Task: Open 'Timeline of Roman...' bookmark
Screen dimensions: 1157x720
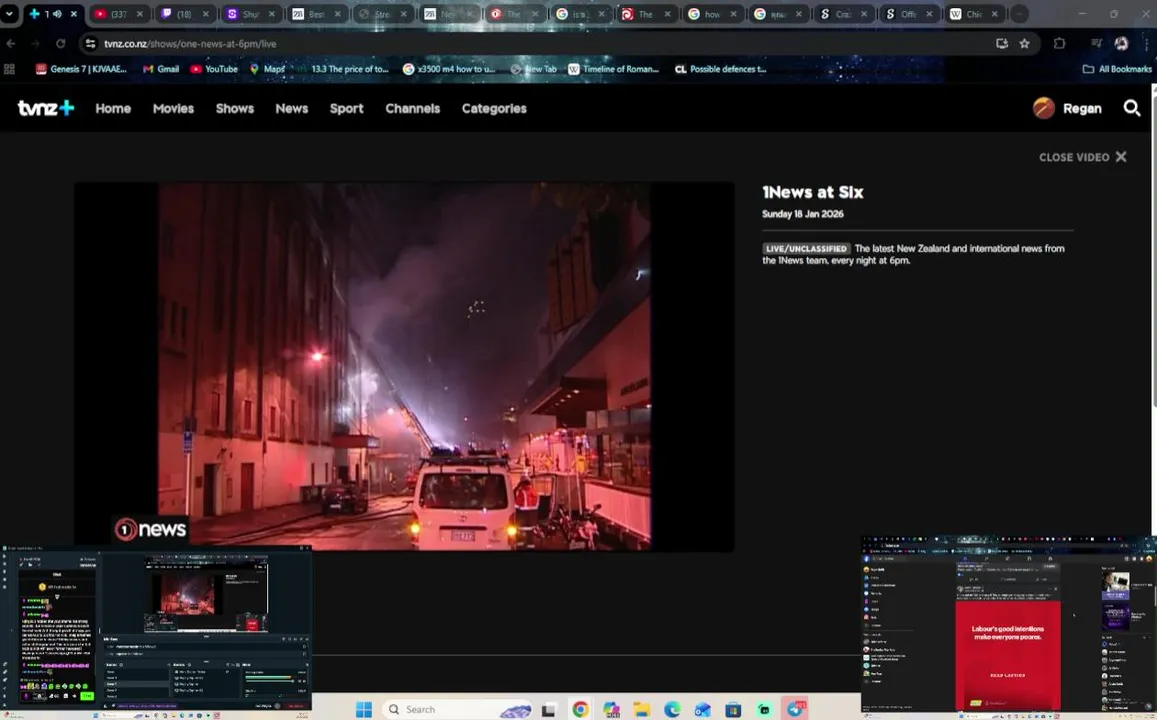Action: 613,69
